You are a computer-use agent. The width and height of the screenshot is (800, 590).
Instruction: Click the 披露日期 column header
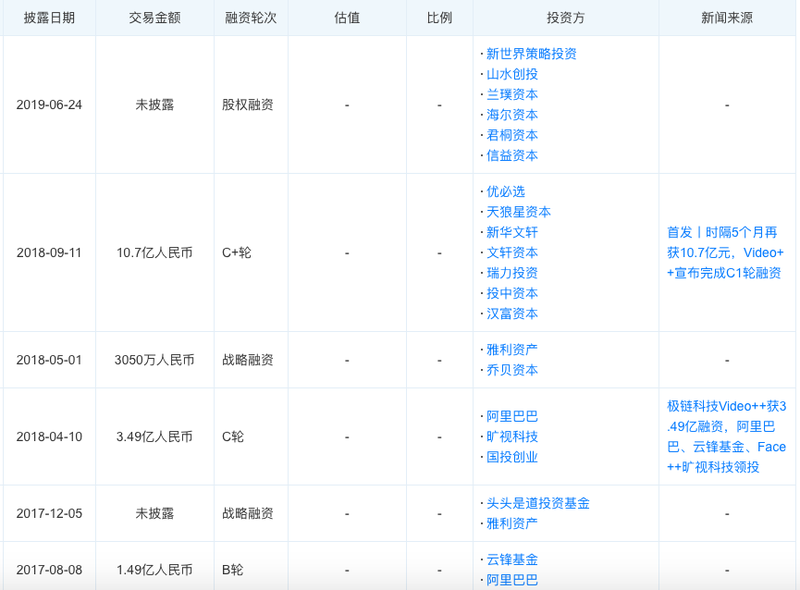tap(49, 18)
